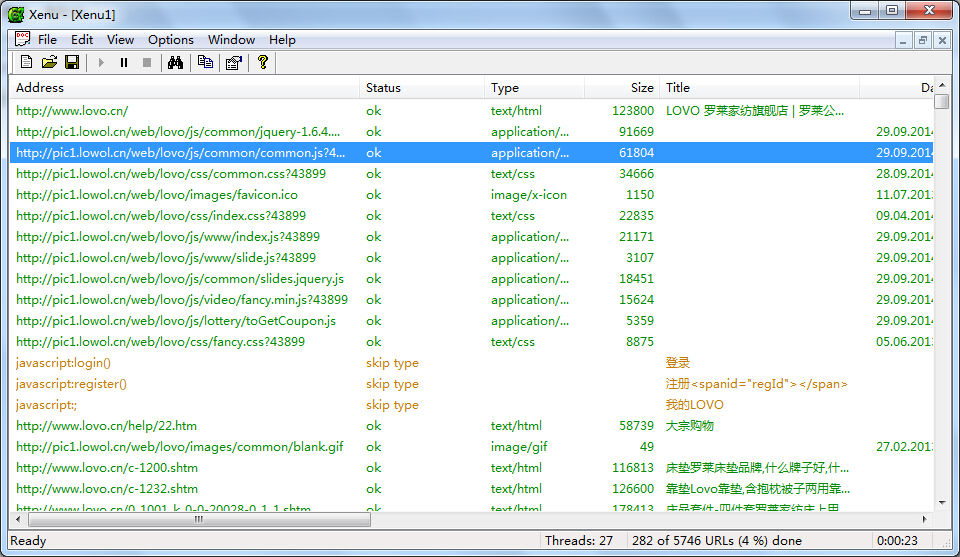The width and height of the screenshot is (960, 557).
Task: Stop the scan with the square button
Action: coord(147,62)
